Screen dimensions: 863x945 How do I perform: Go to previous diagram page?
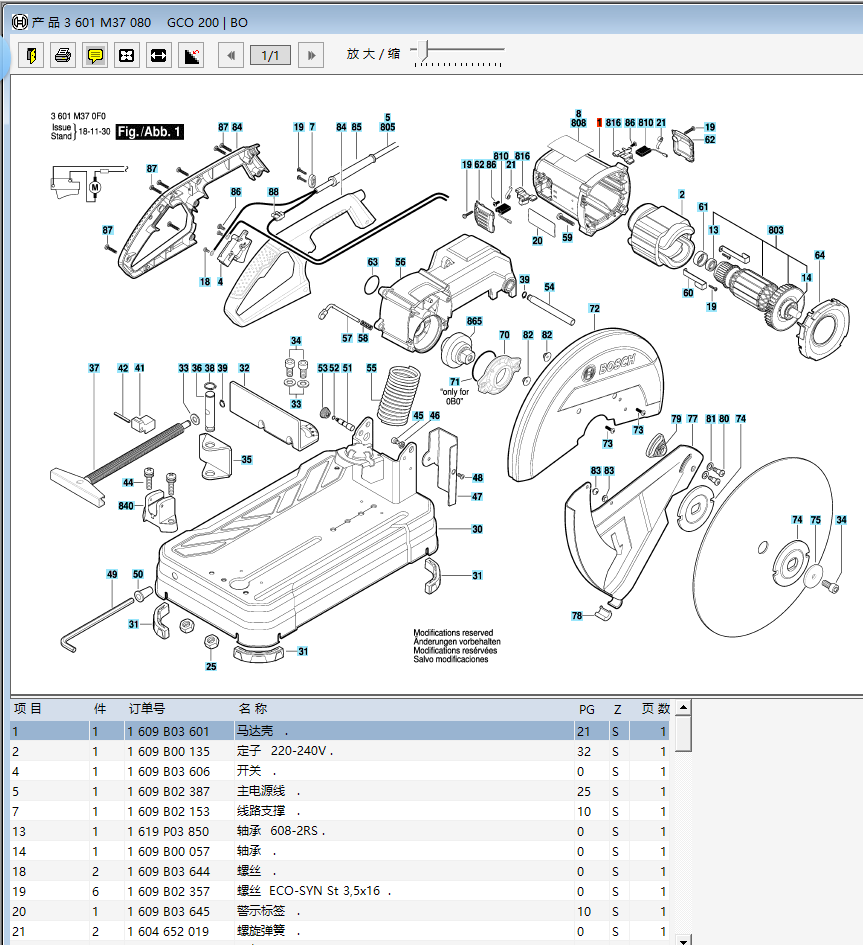click(231, 55)
